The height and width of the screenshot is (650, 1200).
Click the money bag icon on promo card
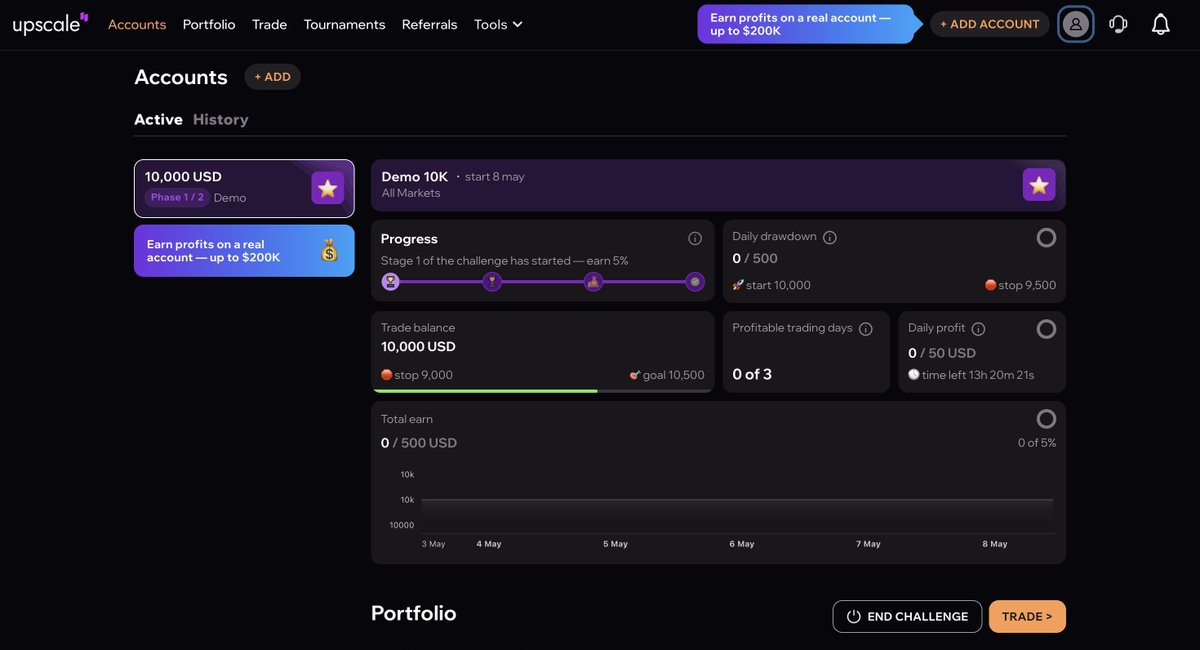(330, 251)
